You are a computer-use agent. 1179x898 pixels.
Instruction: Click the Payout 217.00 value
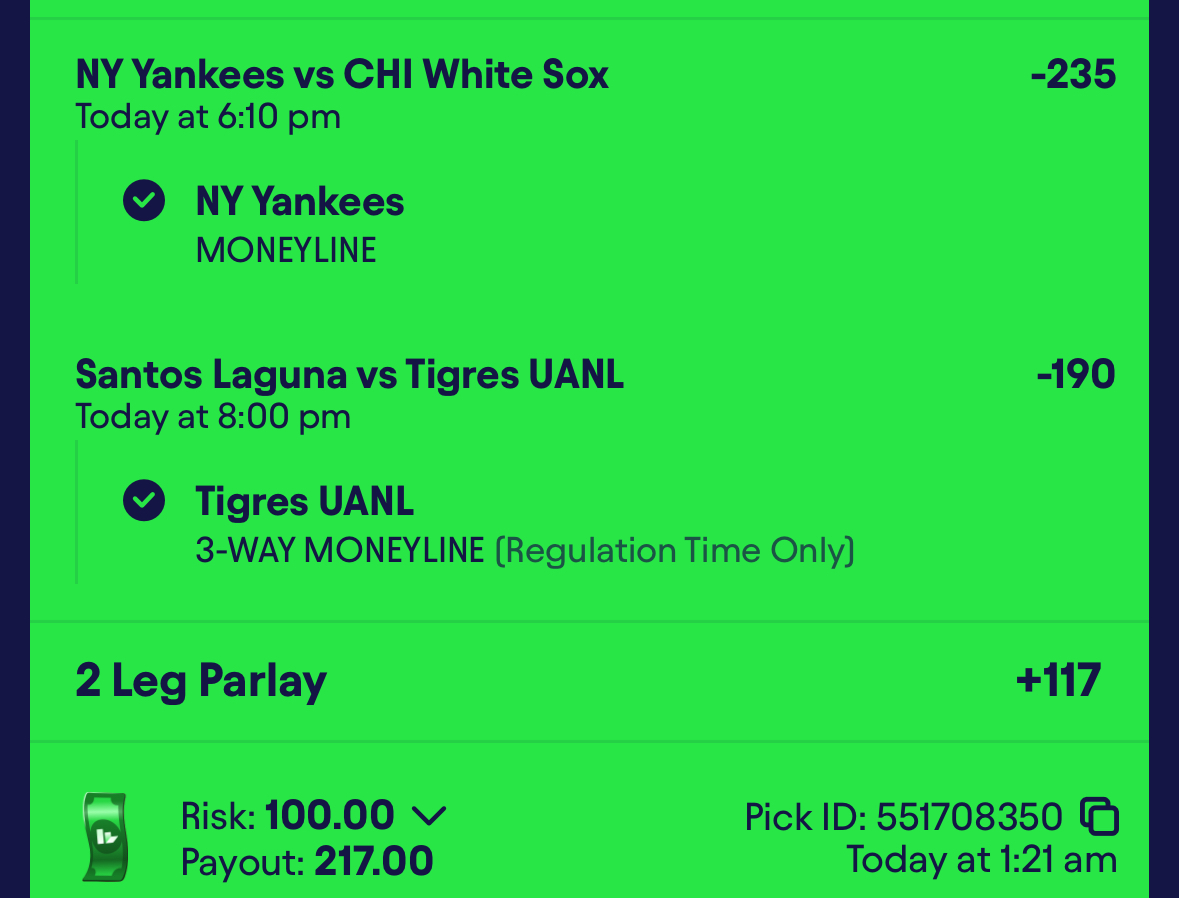point(374,861)
